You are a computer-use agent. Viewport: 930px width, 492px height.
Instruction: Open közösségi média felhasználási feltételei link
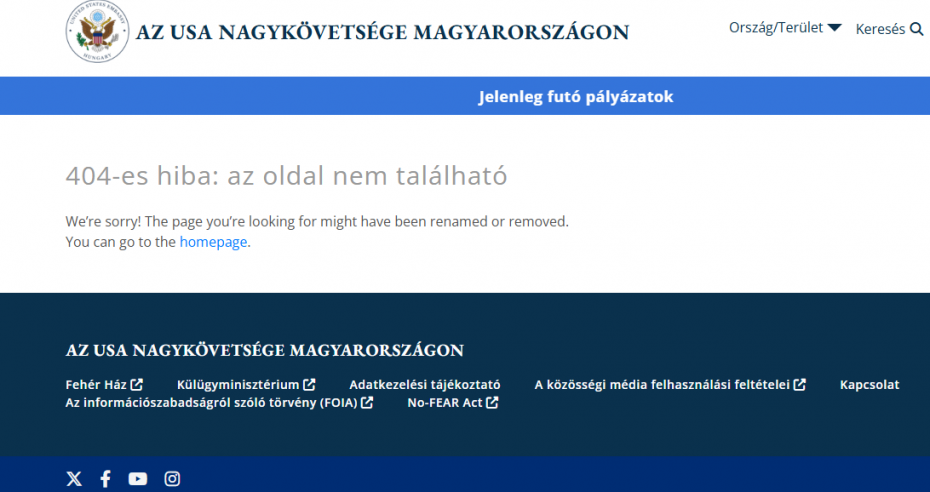661,384
